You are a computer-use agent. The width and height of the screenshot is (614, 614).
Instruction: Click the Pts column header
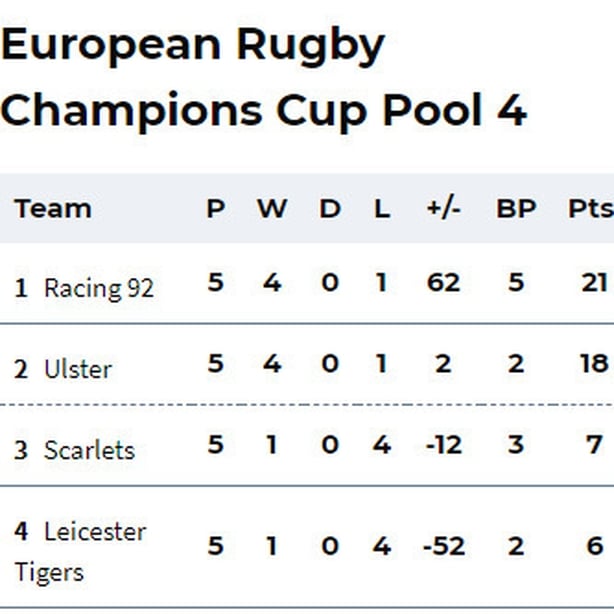tap(591, 208)
